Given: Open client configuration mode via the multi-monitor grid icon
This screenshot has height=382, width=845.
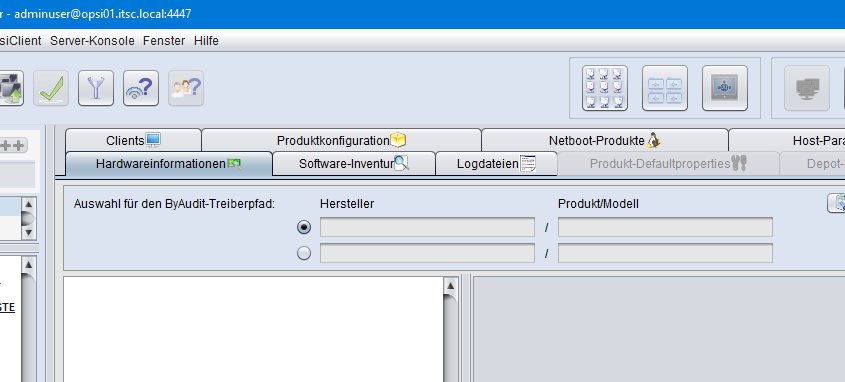Looking at the screenshot, I should tap(605, 88).
